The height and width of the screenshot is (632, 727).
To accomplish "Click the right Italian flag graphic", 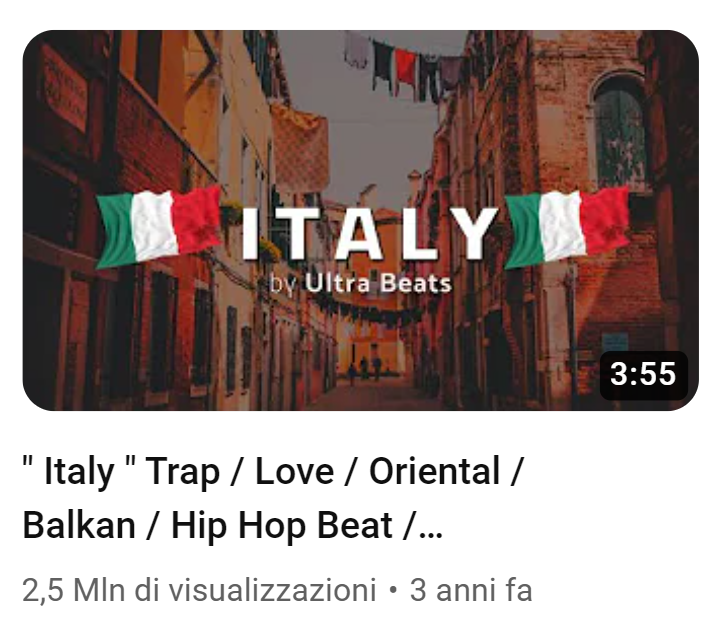I will click(x=567, y=228).
